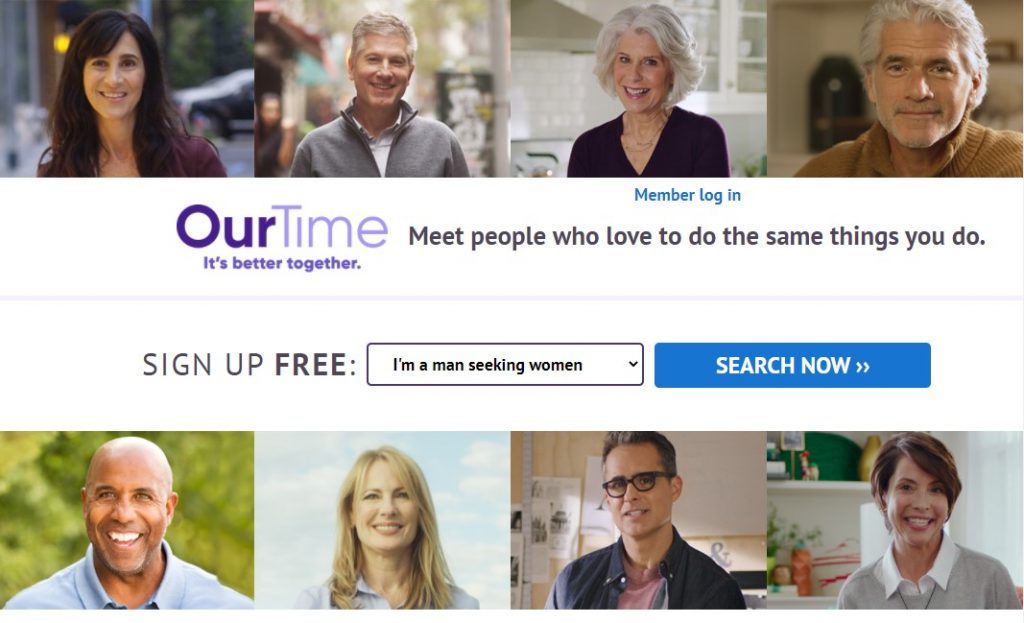Choose the photo of blonde woman against the sky
Viewport: 1024px width, 623px height.
(x=382, y=520)
